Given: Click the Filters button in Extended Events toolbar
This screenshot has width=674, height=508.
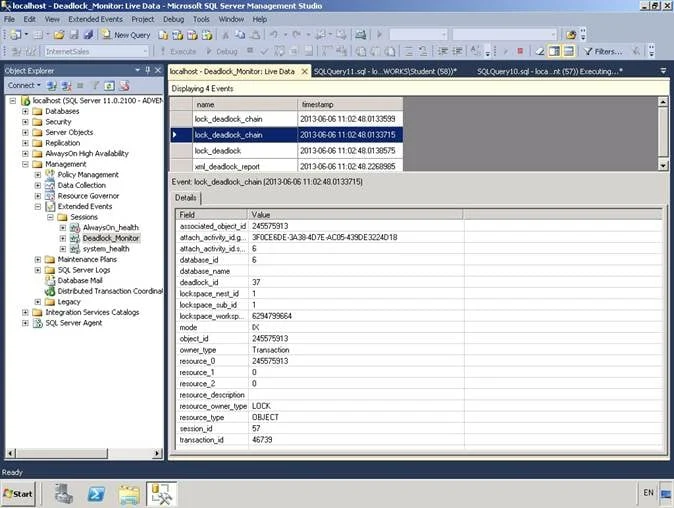Looking at the screenshot, I should click(x=603, y=52).
